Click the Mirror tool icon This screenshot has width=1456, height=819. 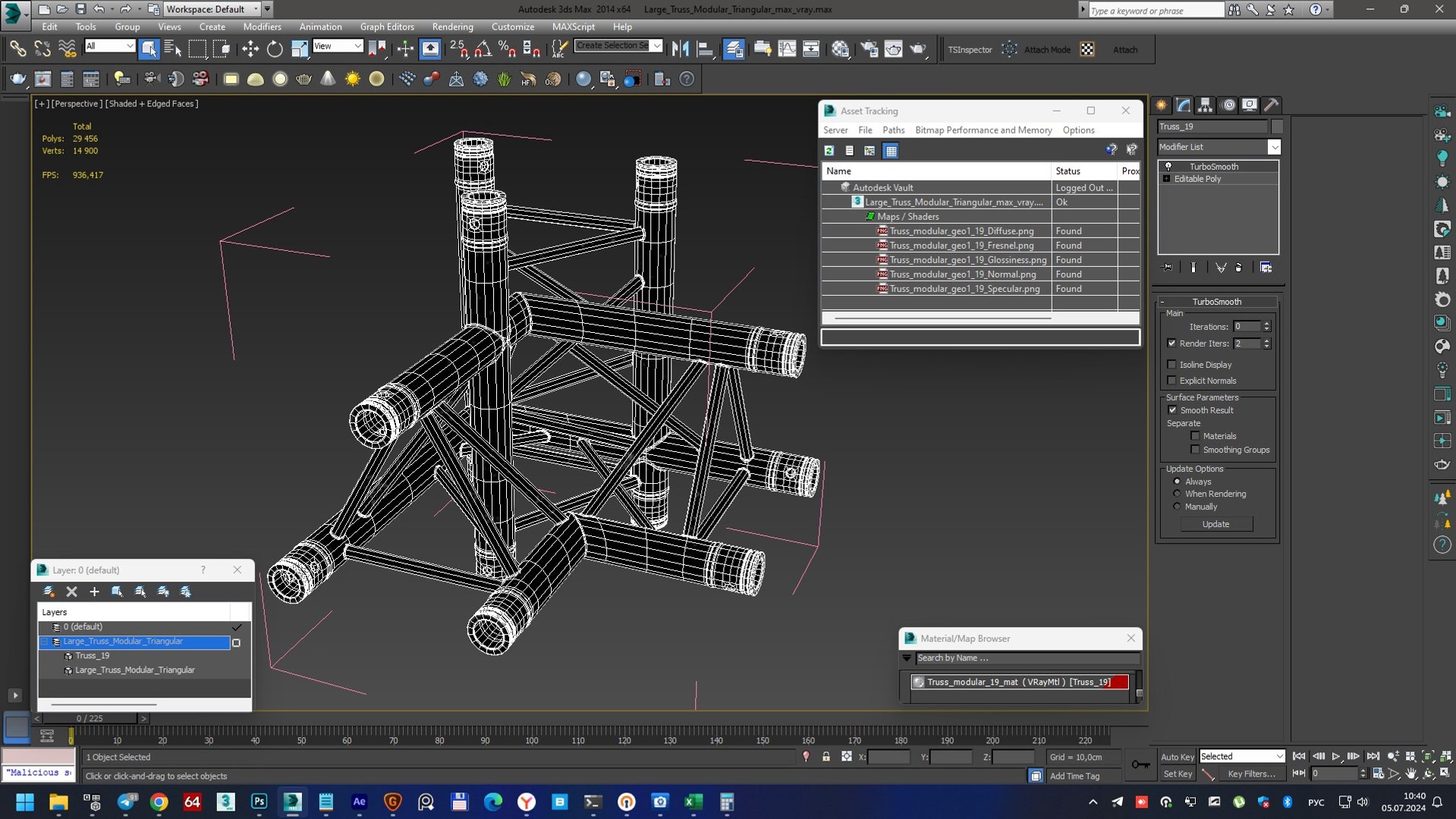point(681,49)
